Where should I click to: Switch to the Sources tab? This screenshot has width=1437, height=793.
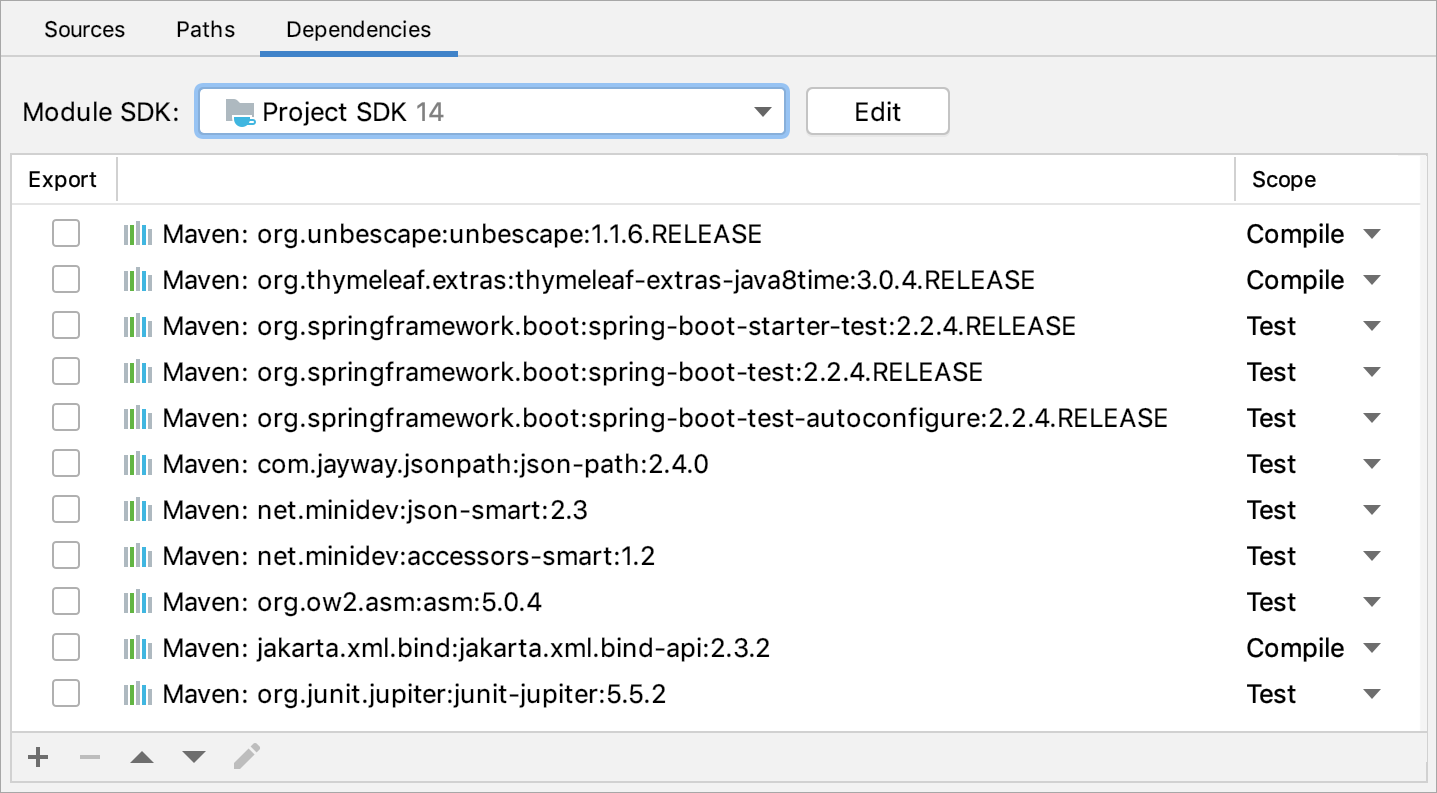click(84, 29)
